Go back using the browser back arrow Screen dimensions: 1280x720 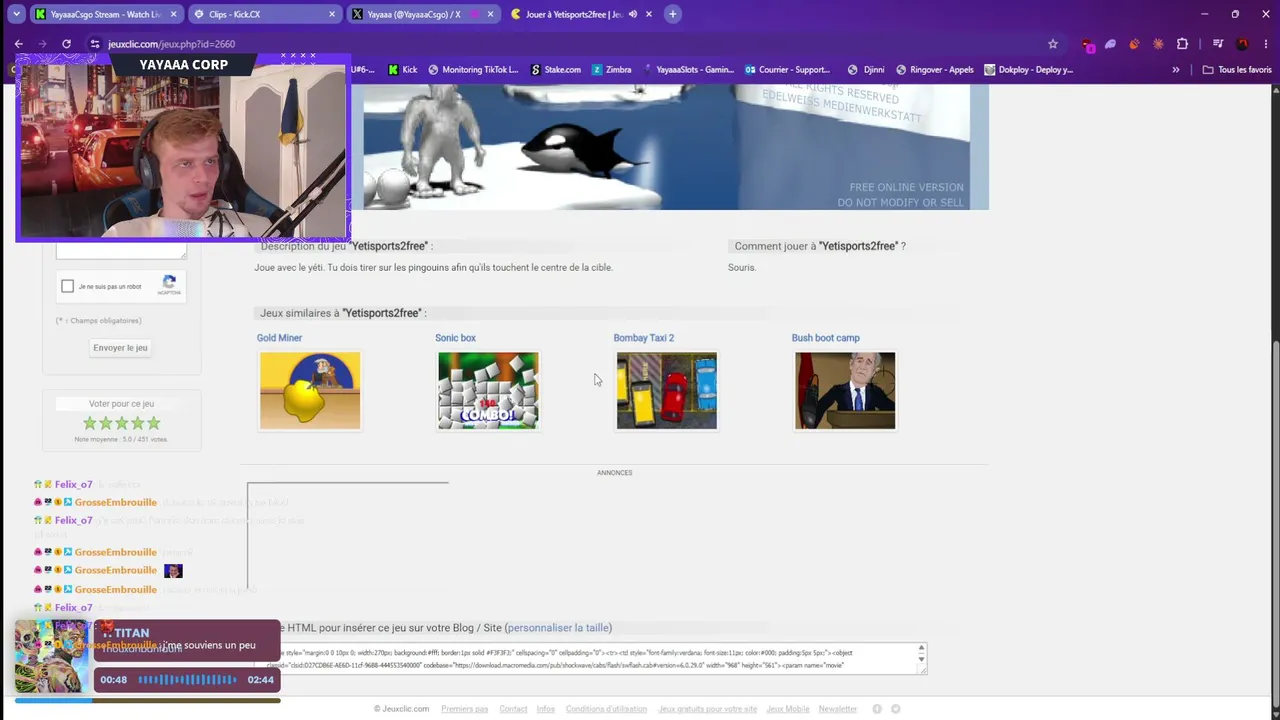point(19,44)
